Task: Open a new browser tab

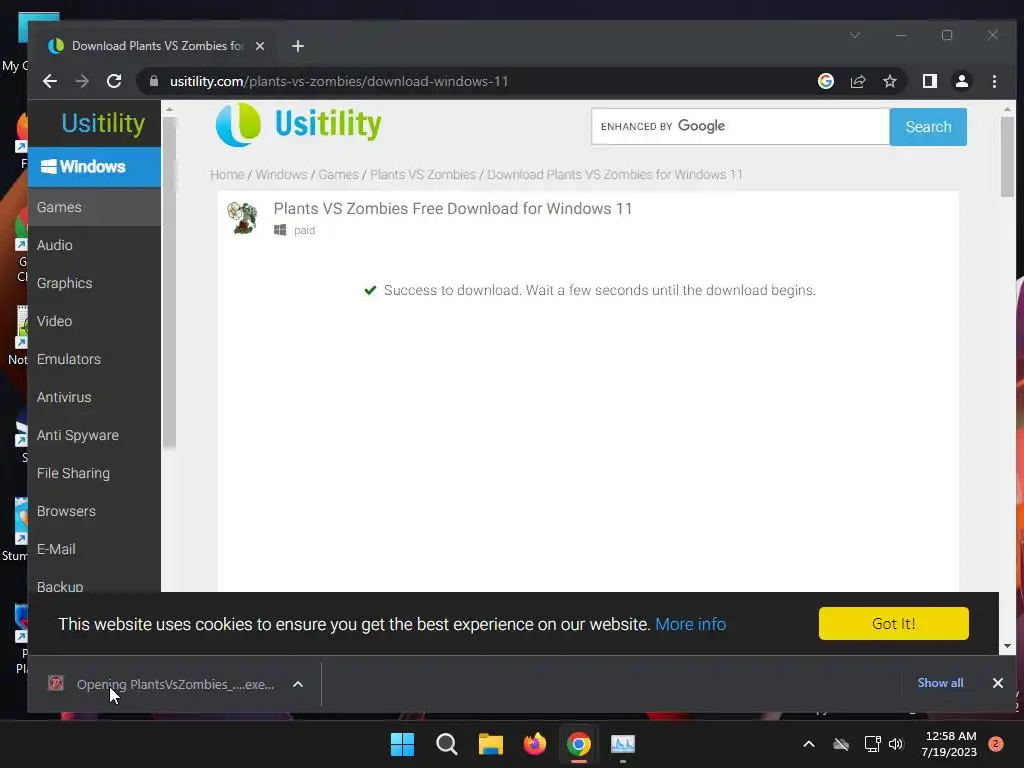Action: pos(298,46)
